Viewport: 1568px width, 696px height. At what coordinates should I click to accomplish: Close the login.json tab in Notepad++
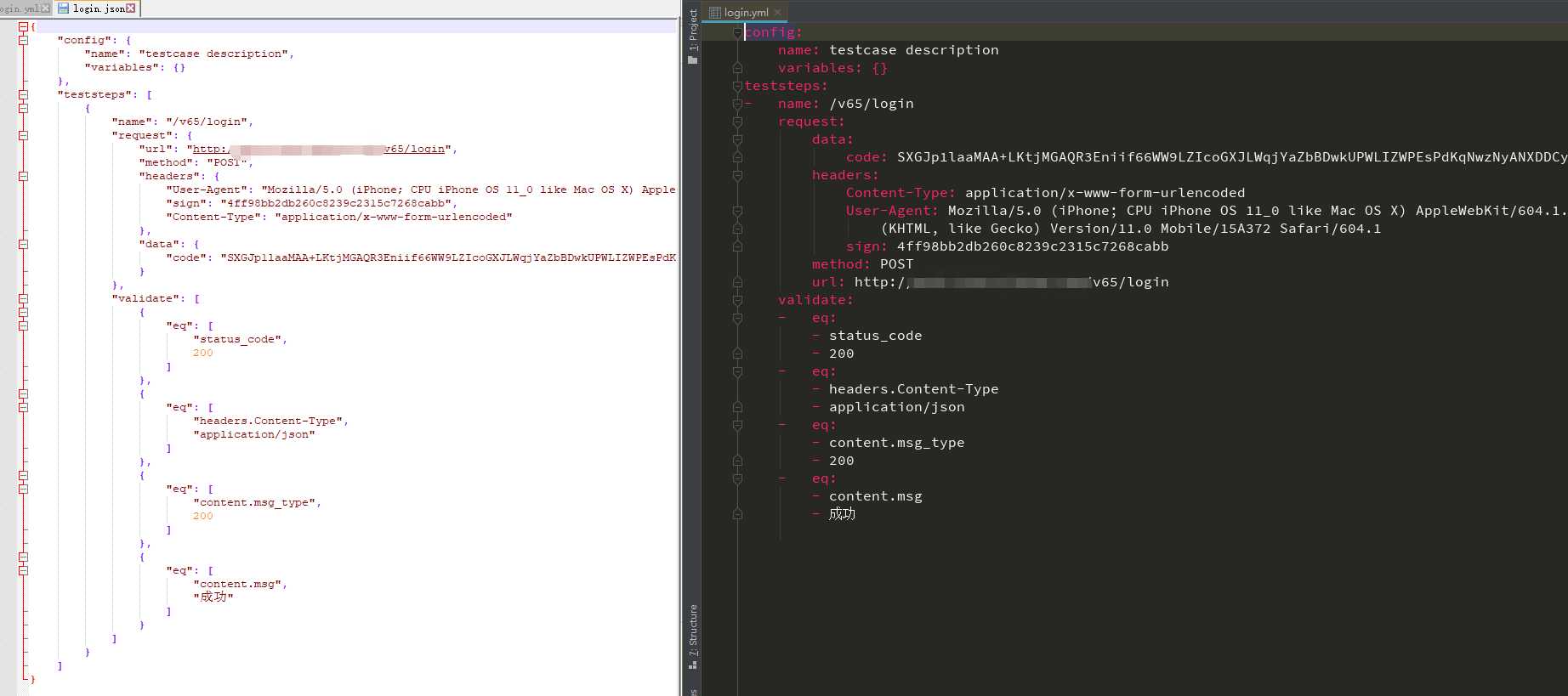pyautogui.click(x=130, y=8)
